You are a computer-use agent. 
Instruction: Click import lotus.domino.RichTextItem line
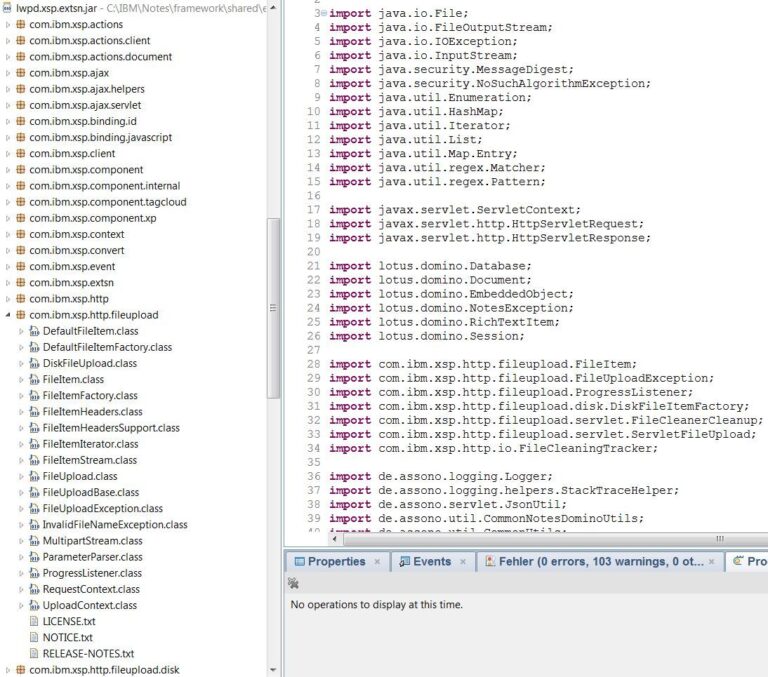pos(444,322)
